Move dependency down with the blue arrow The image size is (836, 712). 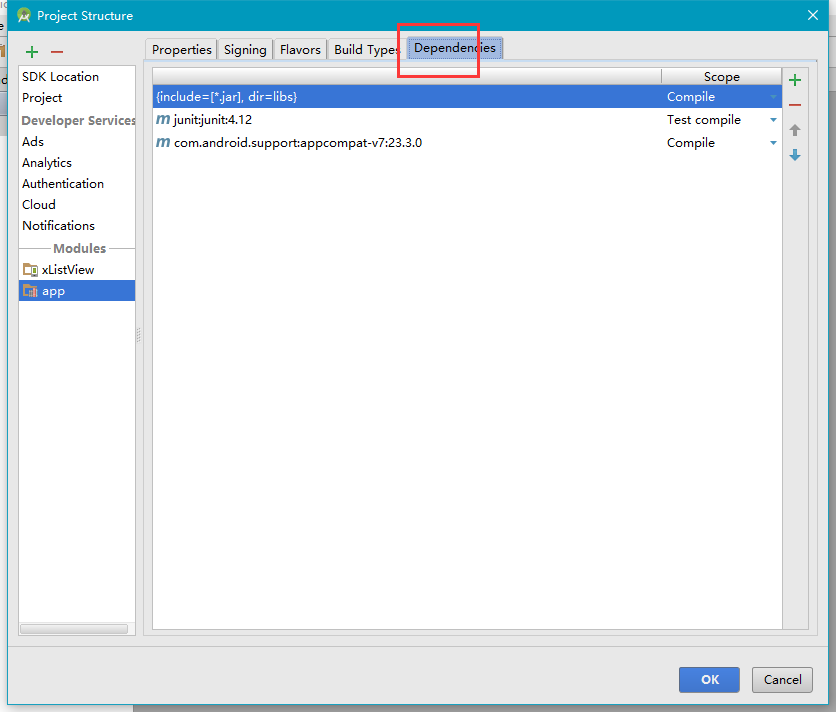794,155
